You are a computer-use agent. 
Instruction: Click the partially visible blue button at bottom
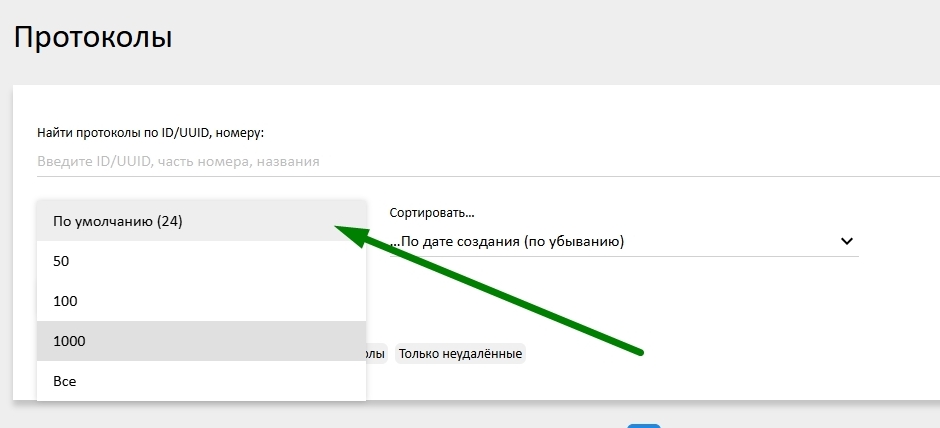(644, 426)
